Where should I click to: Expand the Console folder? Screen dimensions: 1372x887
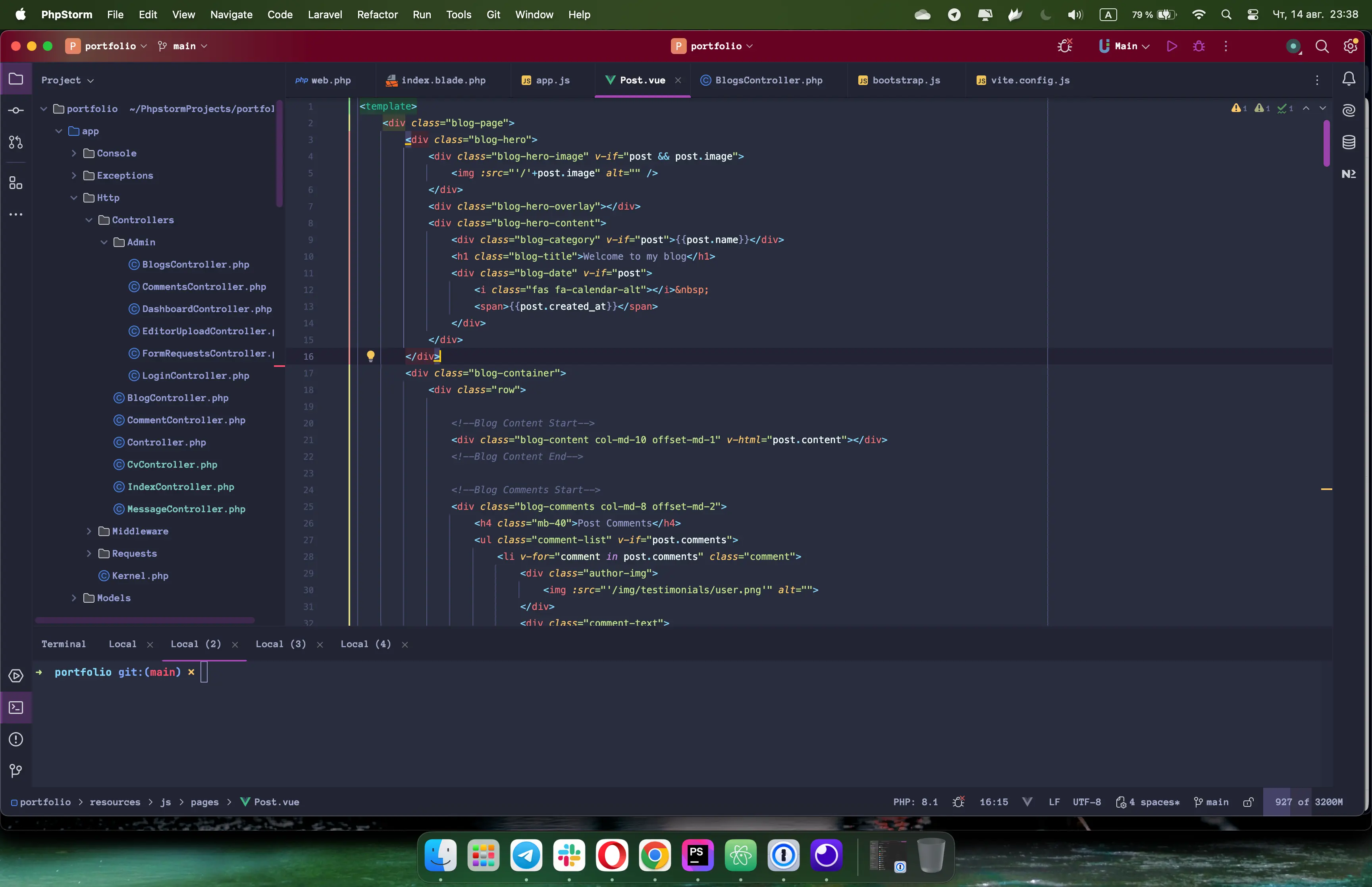(x=74, y=153)
